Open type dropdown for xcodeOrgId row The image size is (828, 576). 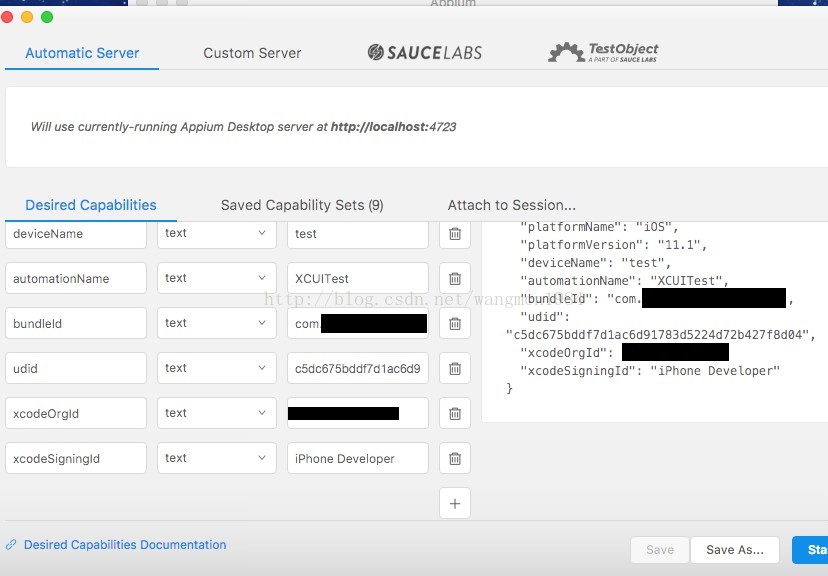[217, 413]
